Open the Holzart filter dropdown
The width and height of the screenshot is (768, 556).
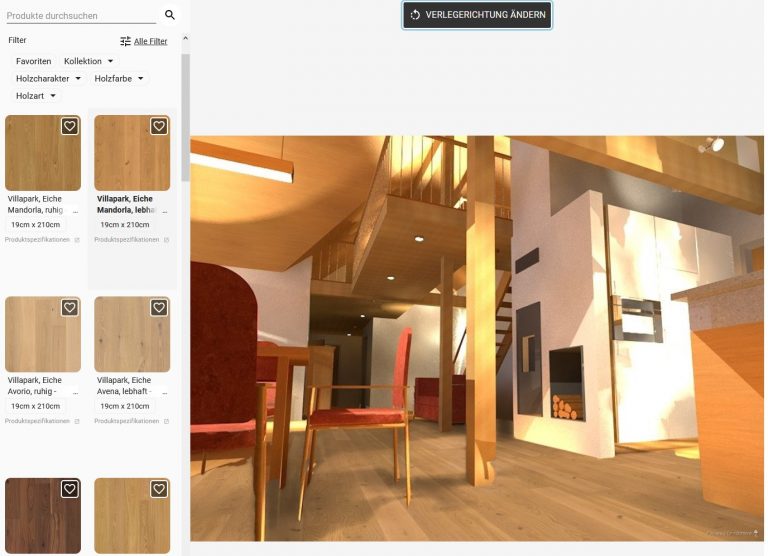(38, 96)
